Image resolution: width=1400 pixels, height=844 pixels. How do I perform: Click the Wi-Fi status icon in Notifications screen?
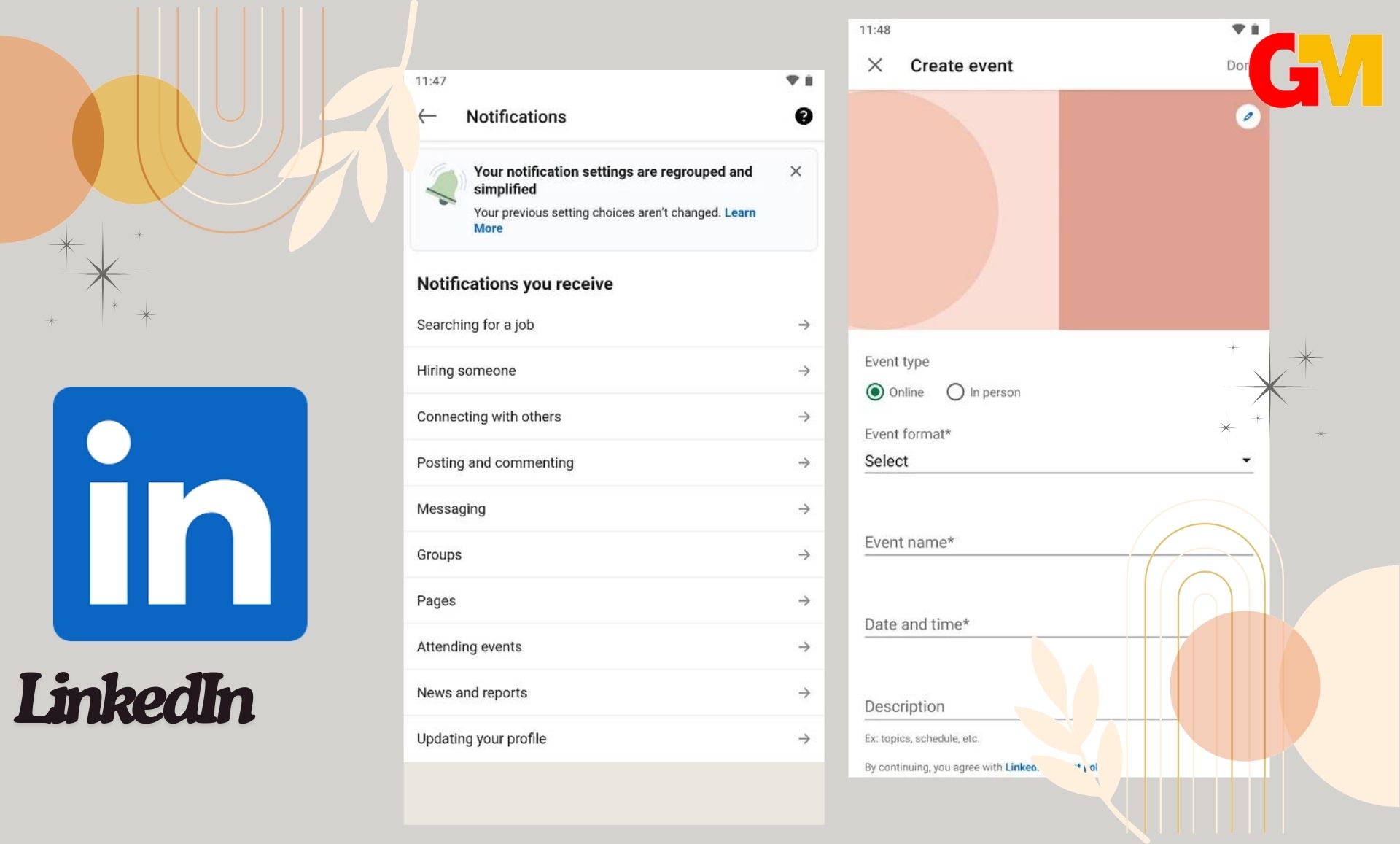click(792, 80)
